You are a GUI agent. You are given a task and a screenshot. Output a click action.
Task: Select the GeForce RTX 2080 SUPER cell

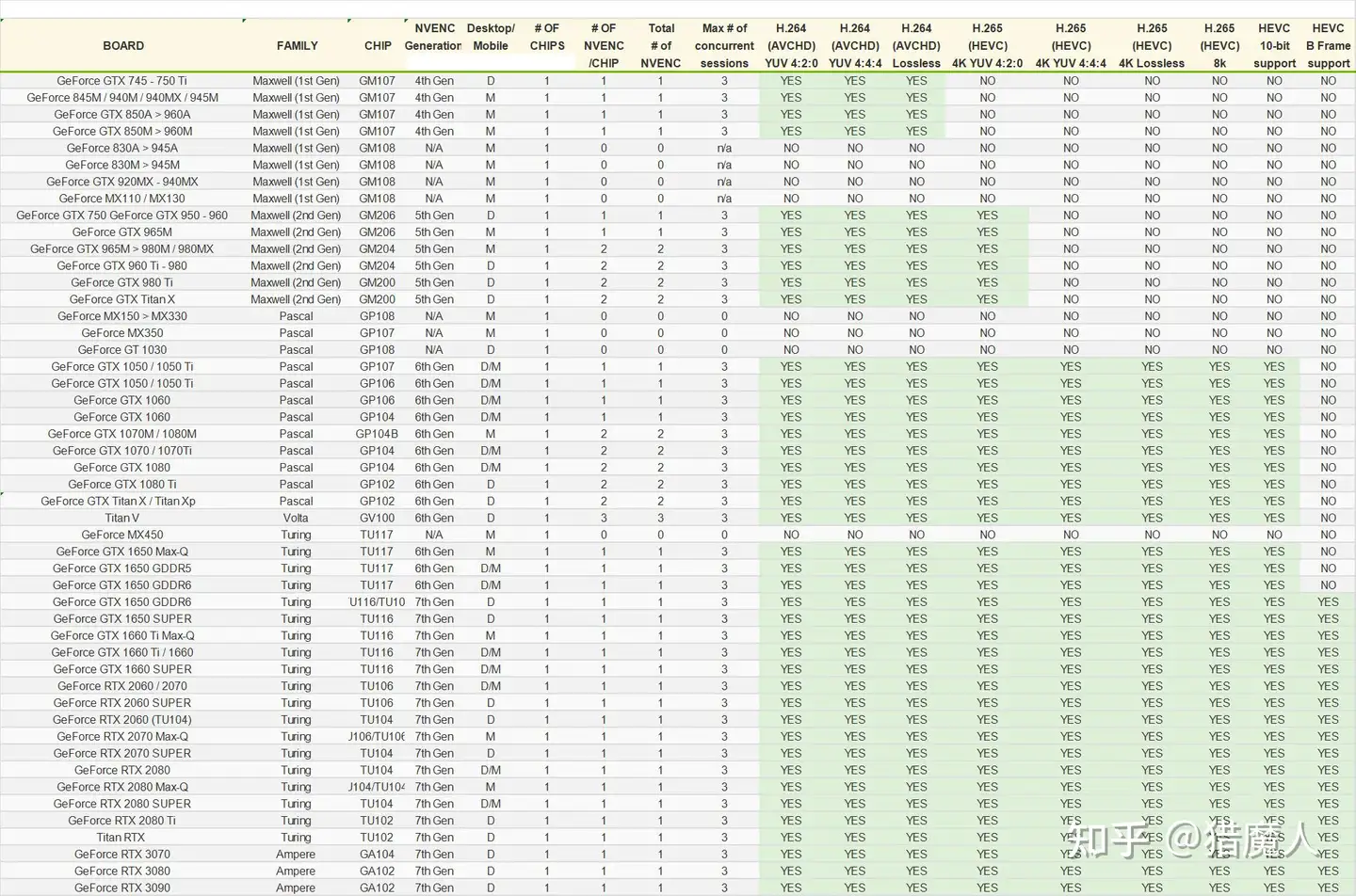122,805
